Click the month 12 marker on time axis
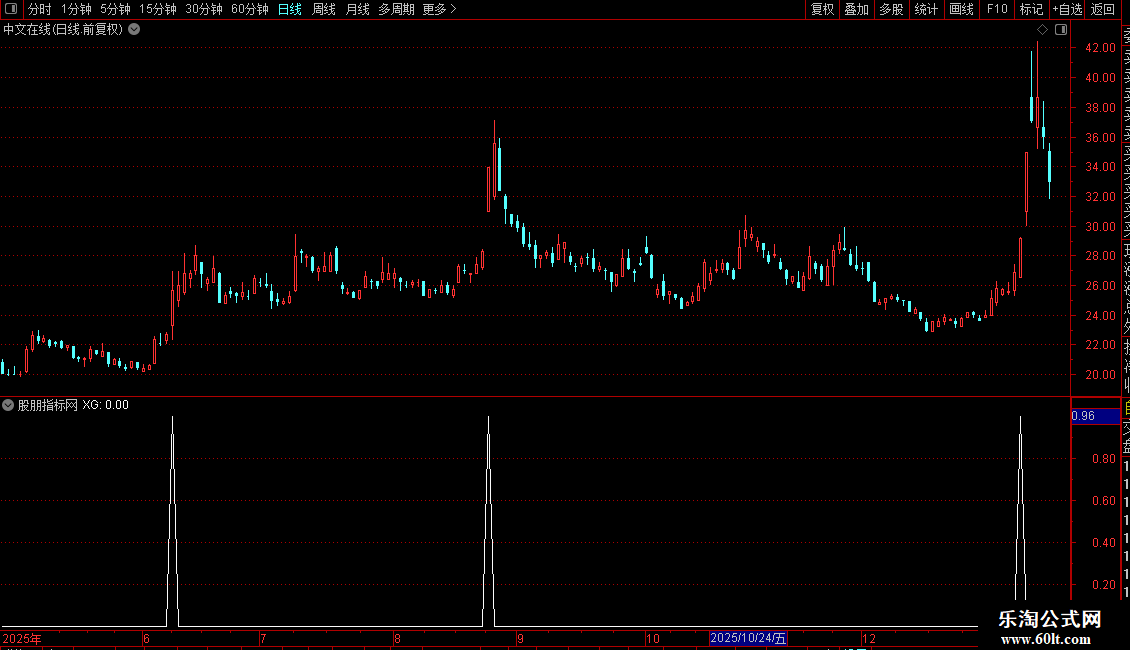The image size is (1130, 650). [868, 638]
